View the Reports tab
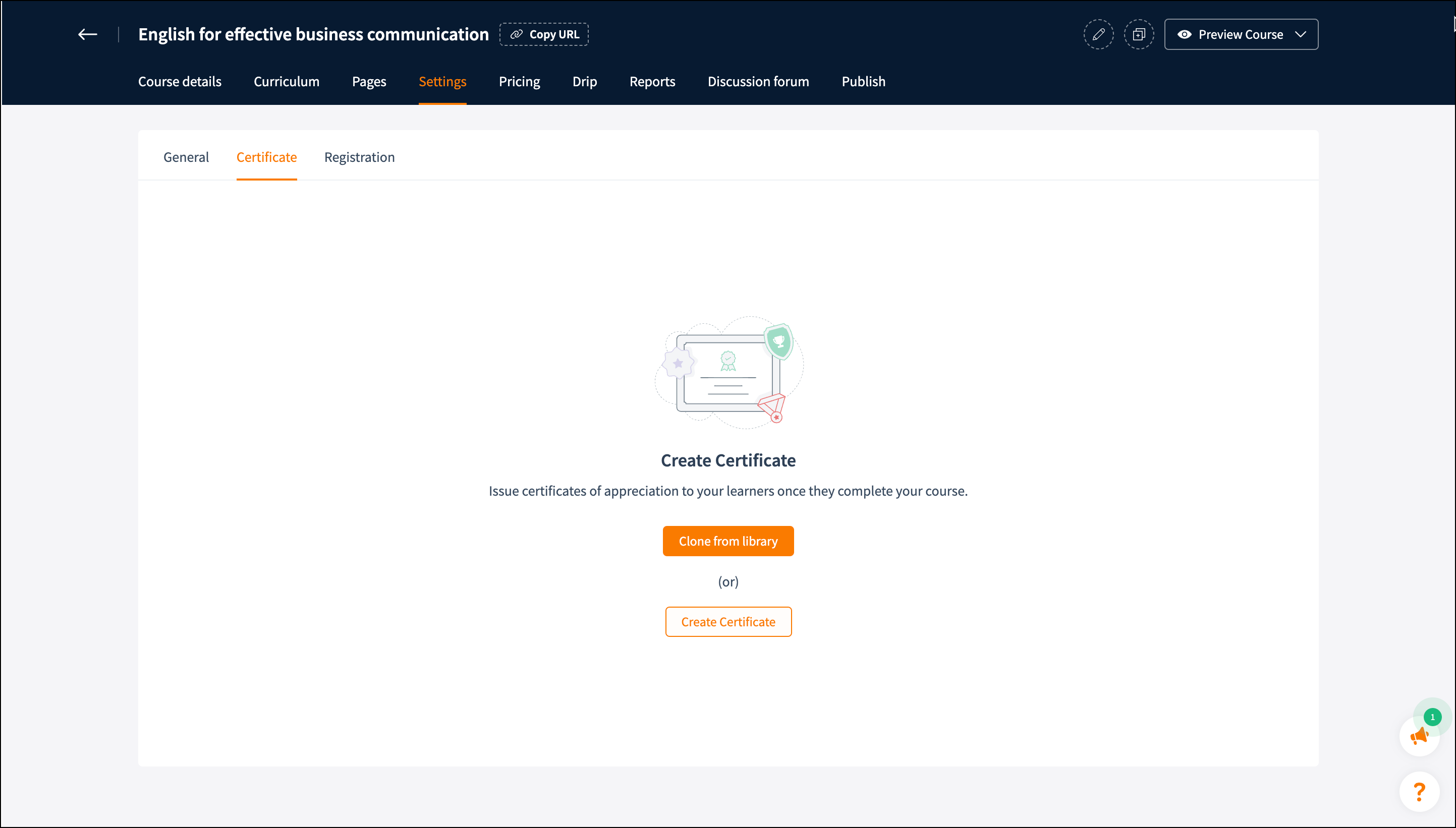This screenshot has width=1456, height=828. 652,81
